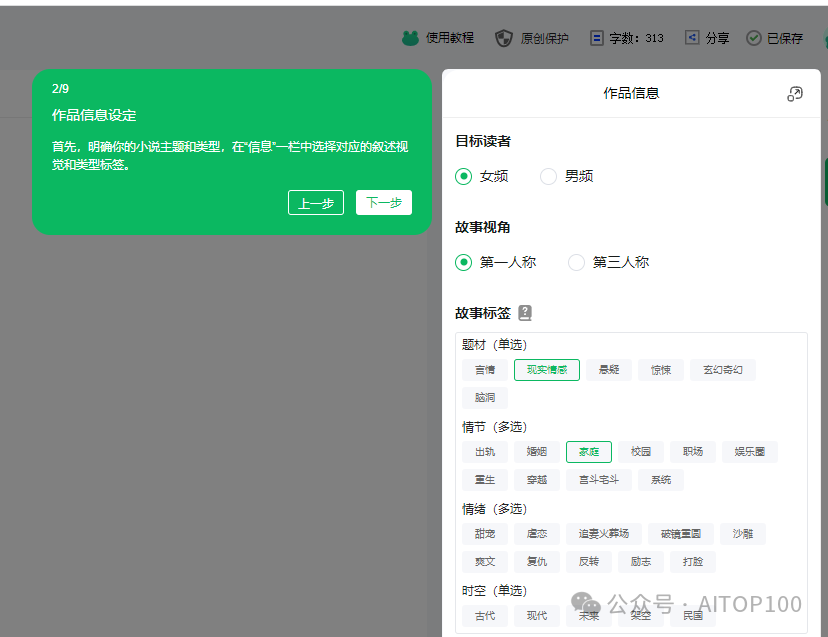This screenshot has width=828, height=637.
Task: Enable the 娱乐圈 plot tag
Action: point(748,451)
